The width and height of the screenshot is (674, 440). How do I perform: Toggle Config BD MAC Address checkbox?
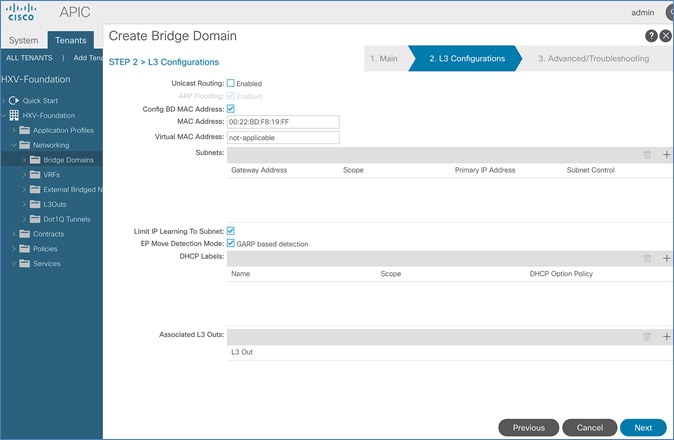click(x=231, y=108)
